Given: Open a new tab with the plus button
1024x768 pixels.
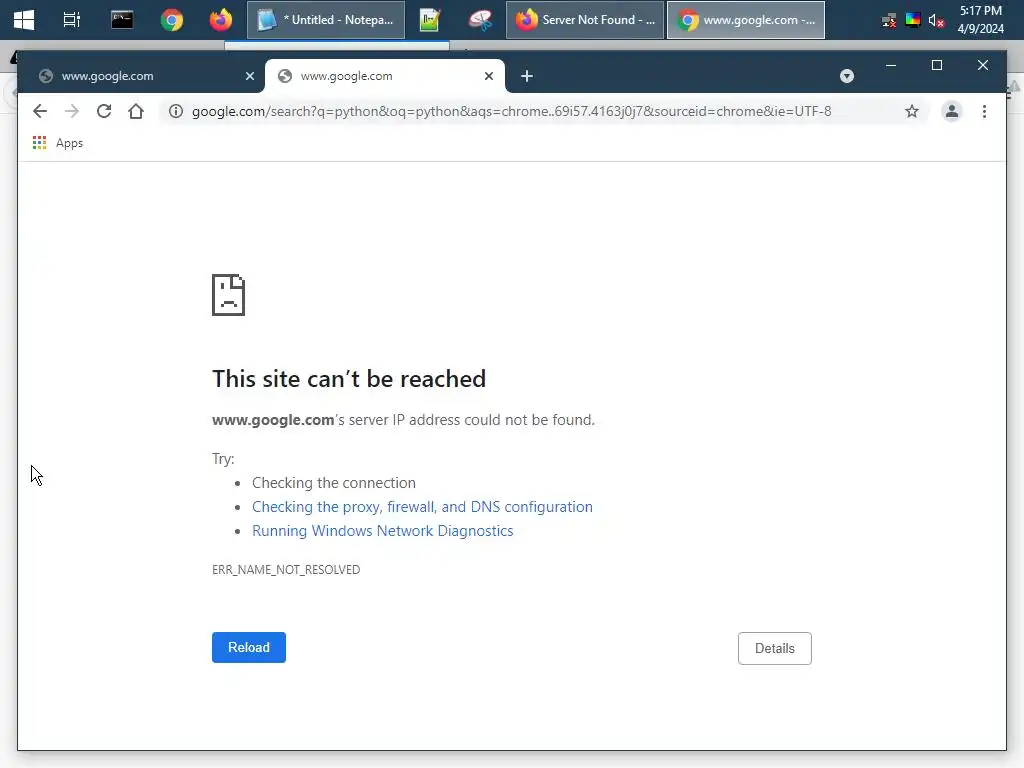Looking at the screenshot, I should 527,76.
